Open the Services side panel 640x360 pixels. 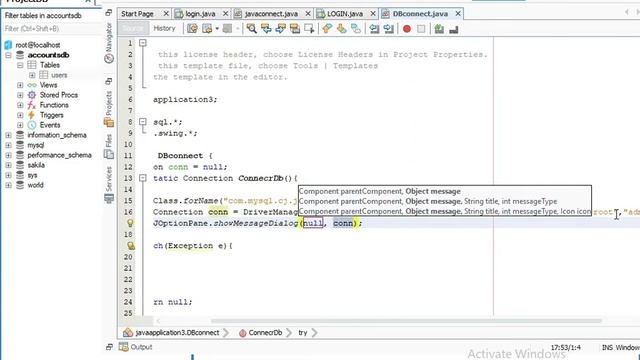point(109,184)
